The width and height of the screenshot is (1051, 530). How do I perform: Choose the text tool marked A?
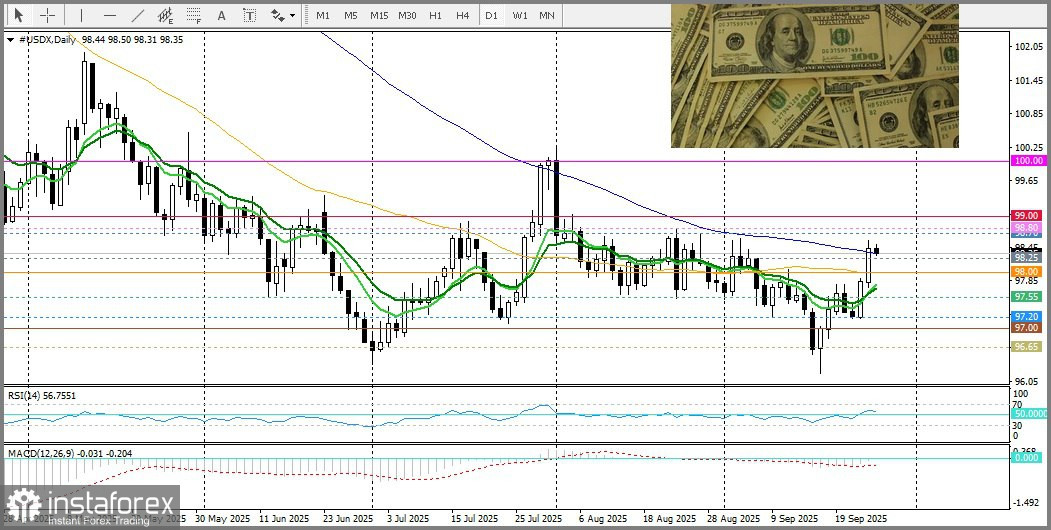[221, 15]
